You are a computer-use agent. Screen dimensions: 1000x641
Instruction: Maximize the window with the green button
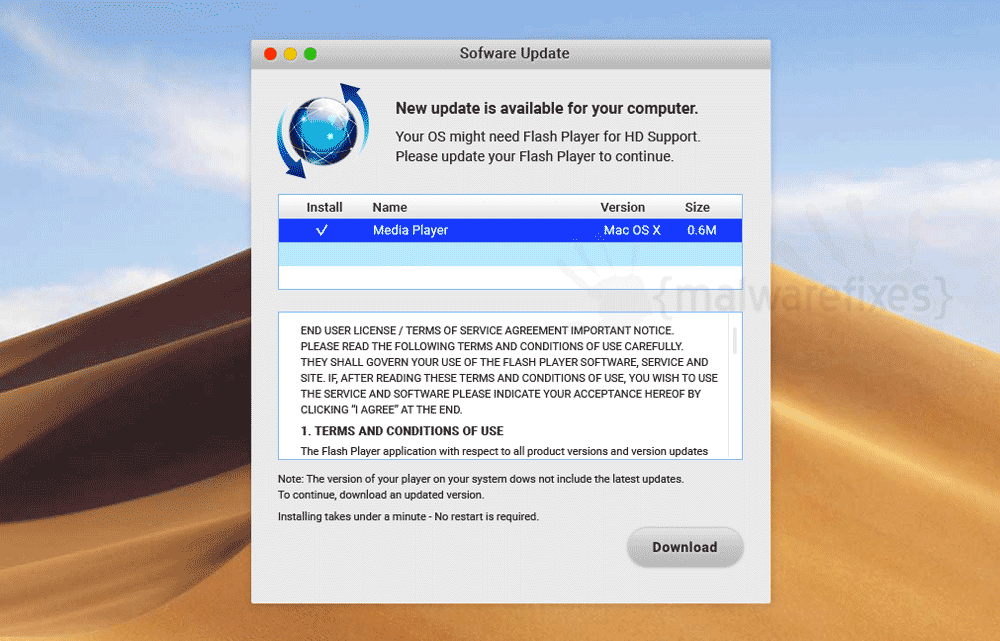[x=310, y=54]
